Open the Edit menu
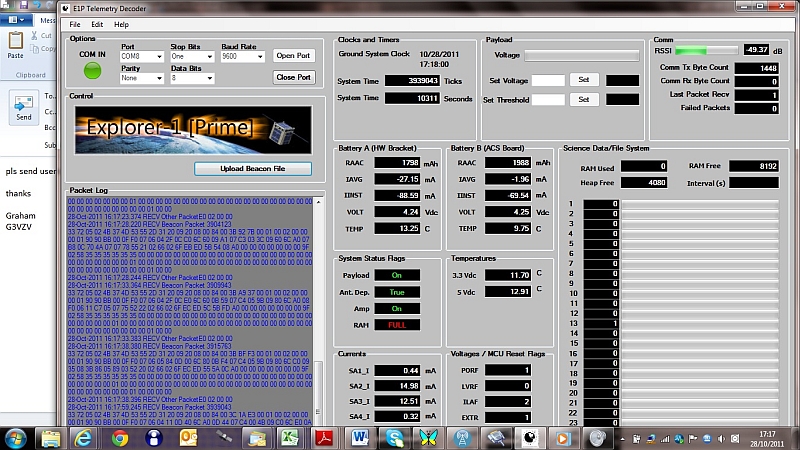Viewport: 800px width, 450px height. (97, 24)
